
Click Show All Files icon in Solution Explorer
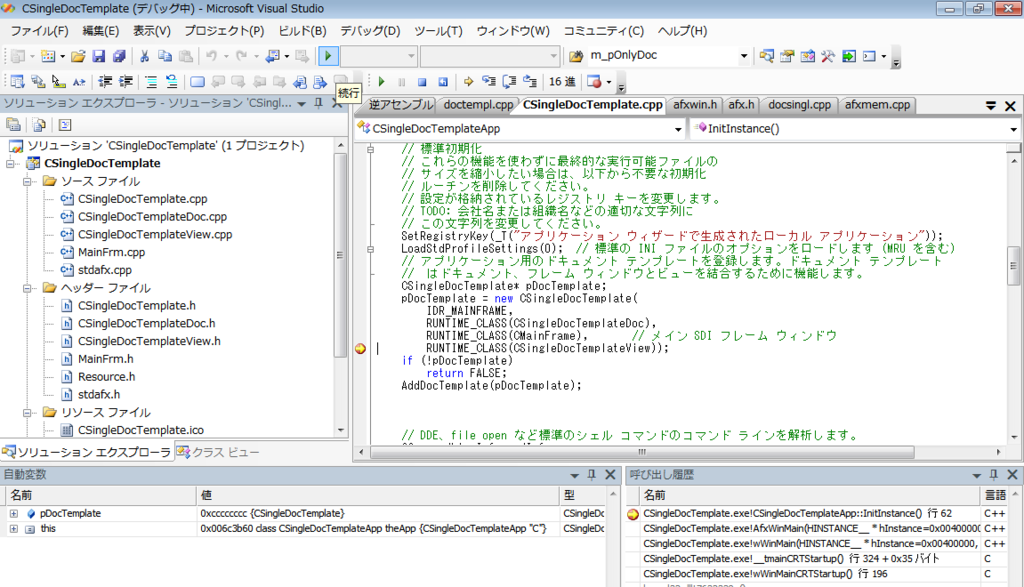(39, 125)
